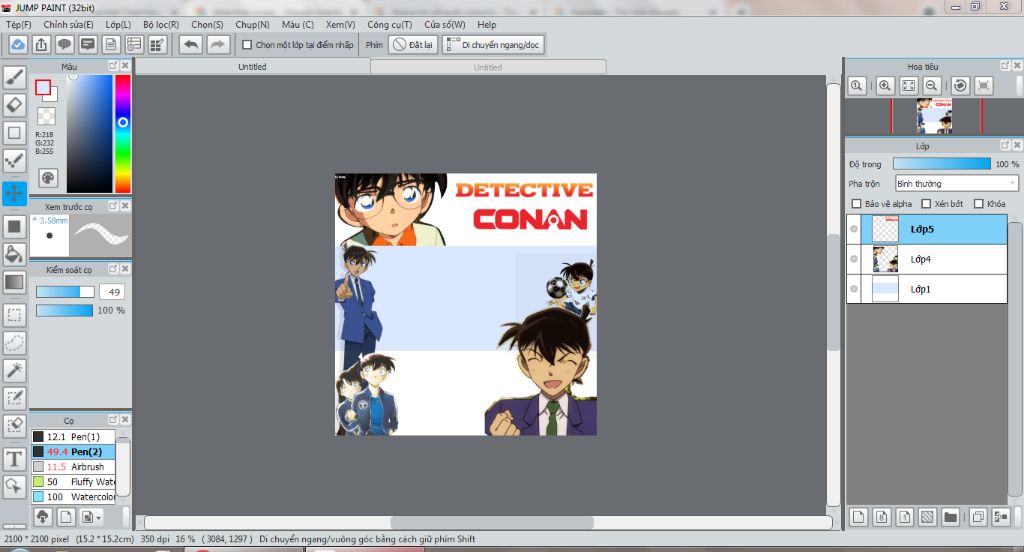The width and height of the screenshot is (1024, 552).
Task: Select the Fill rectangle tool
Action: [x=14, y=227]
